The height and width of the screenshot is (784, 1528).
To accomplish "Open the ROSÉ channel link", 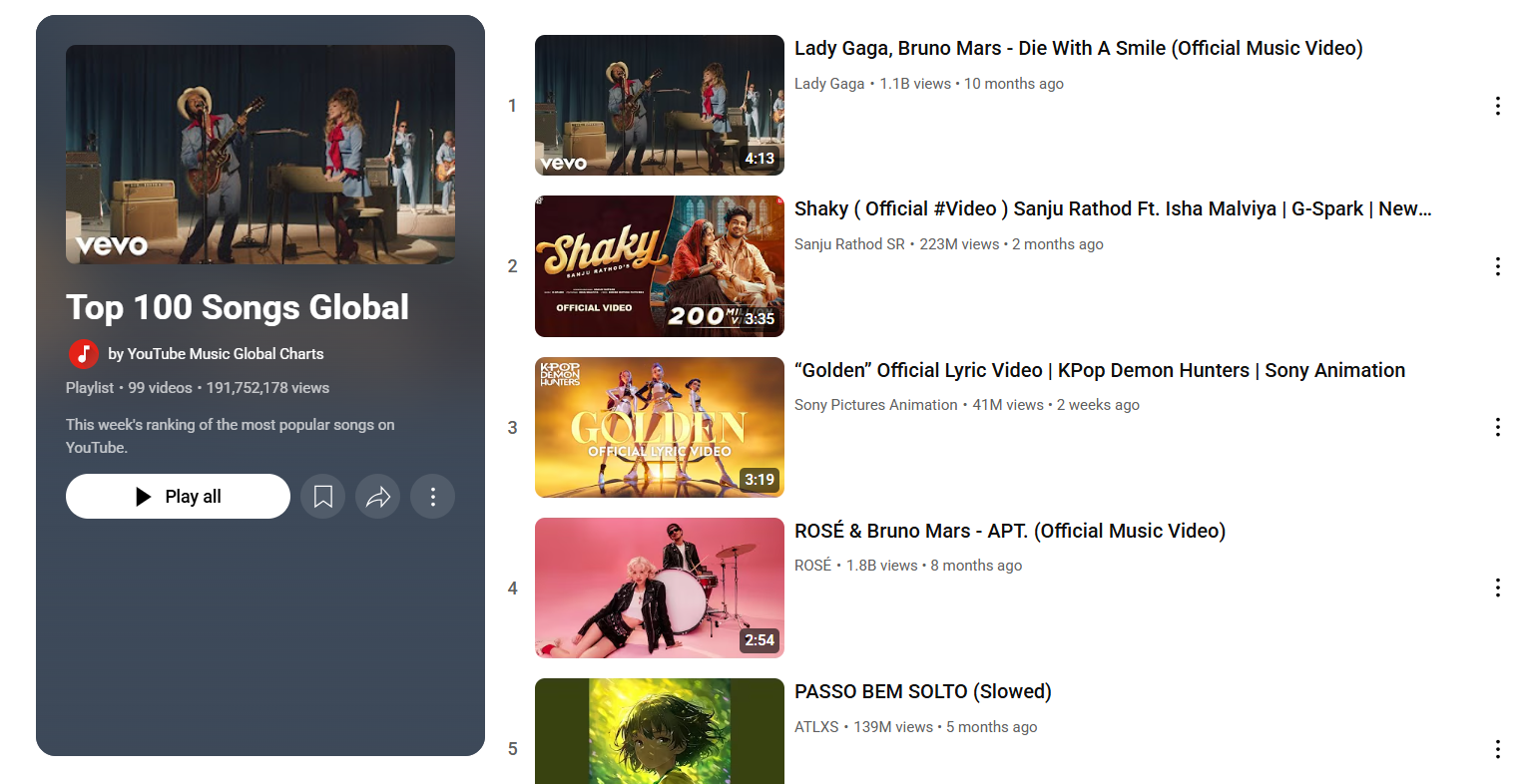I will click(812, 566).
